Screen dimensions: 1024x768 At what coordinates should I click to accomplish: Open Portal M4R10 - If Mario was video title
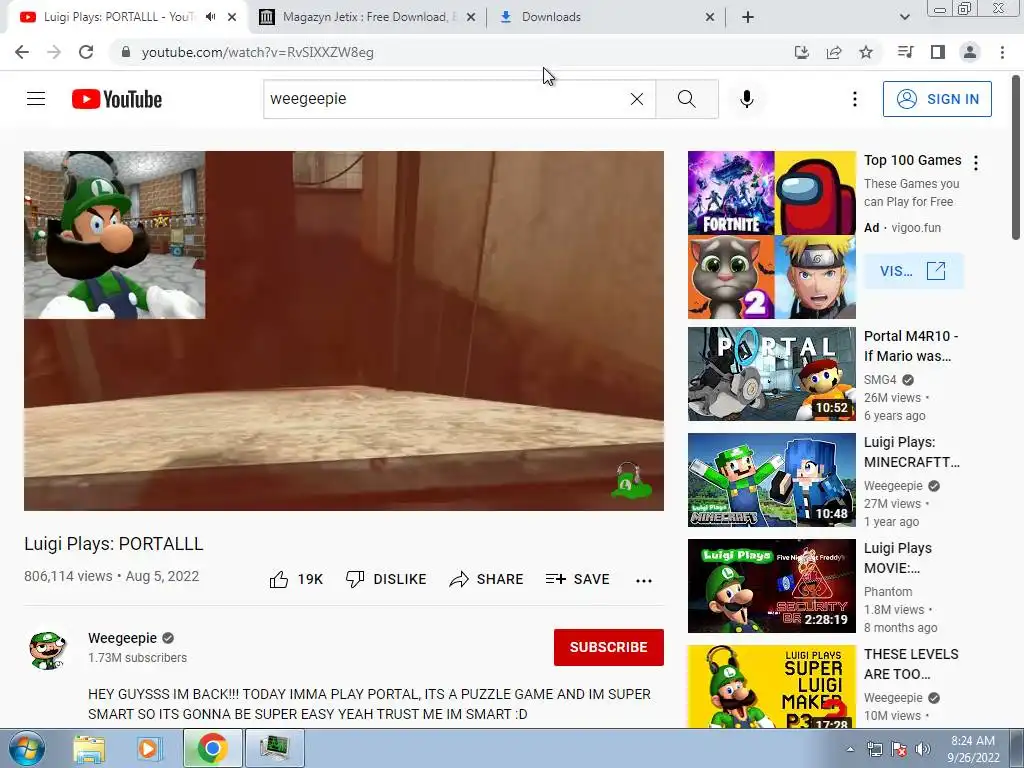[911, 346]
